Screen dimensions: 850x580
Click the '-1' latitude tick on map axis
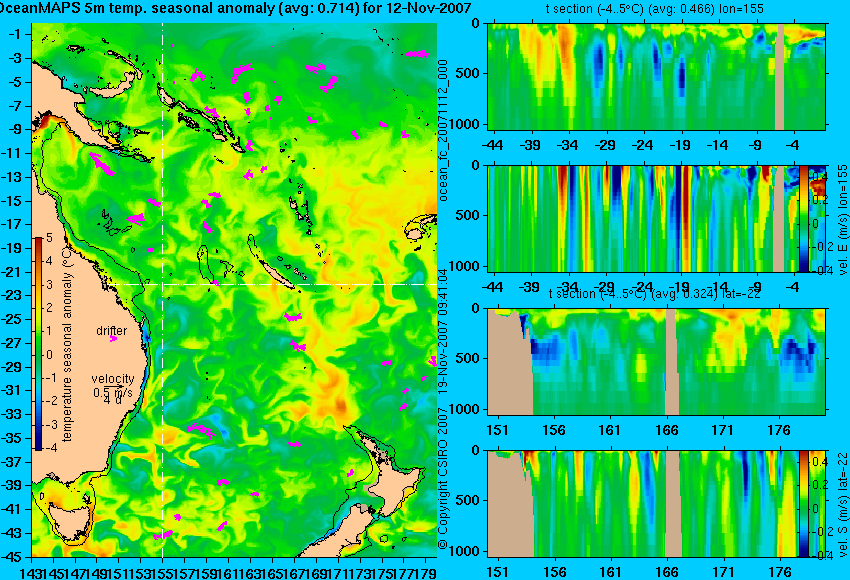(15, 34)
